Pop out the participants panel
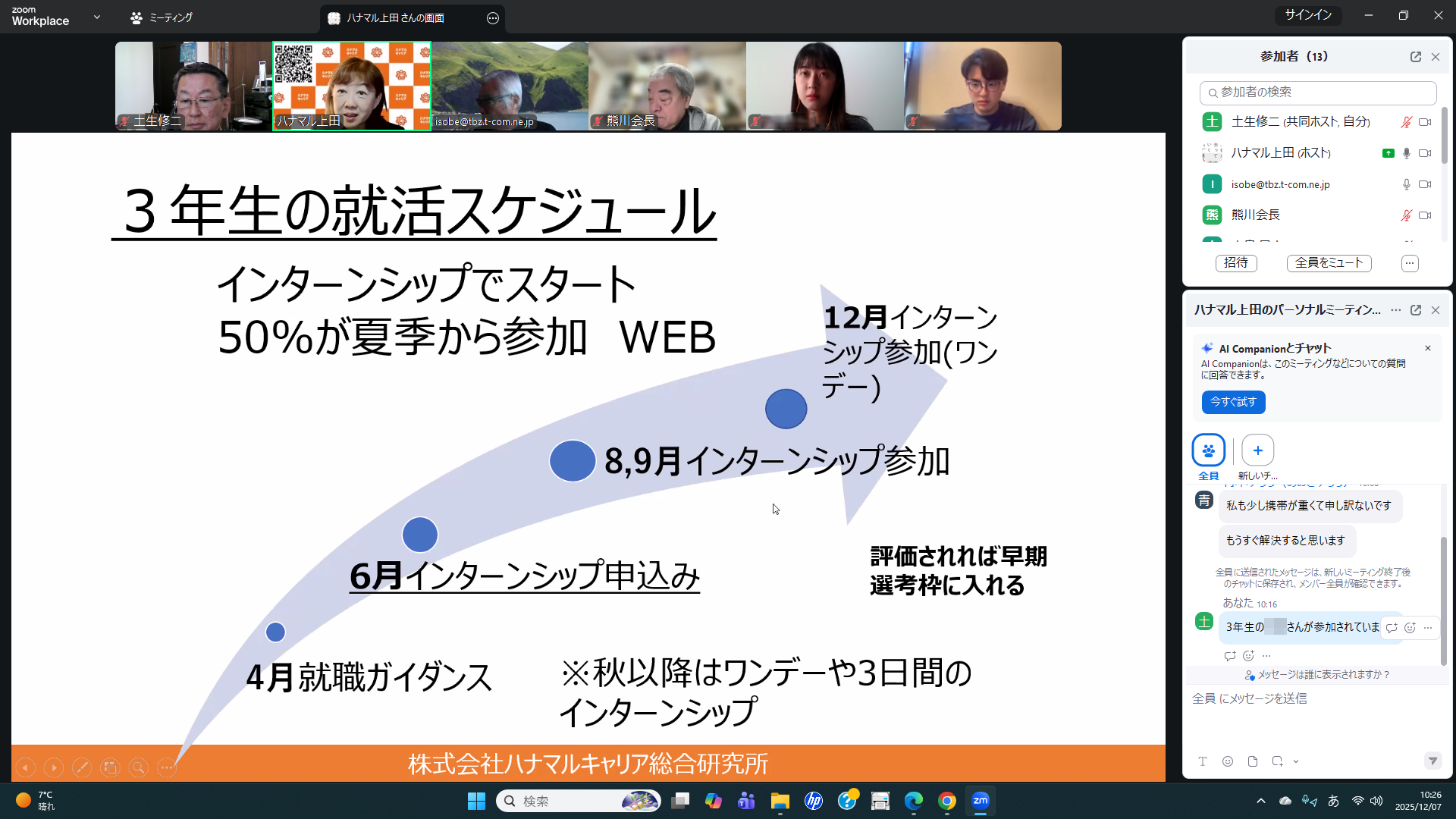1456x819 pixels. click(1415, 57)
